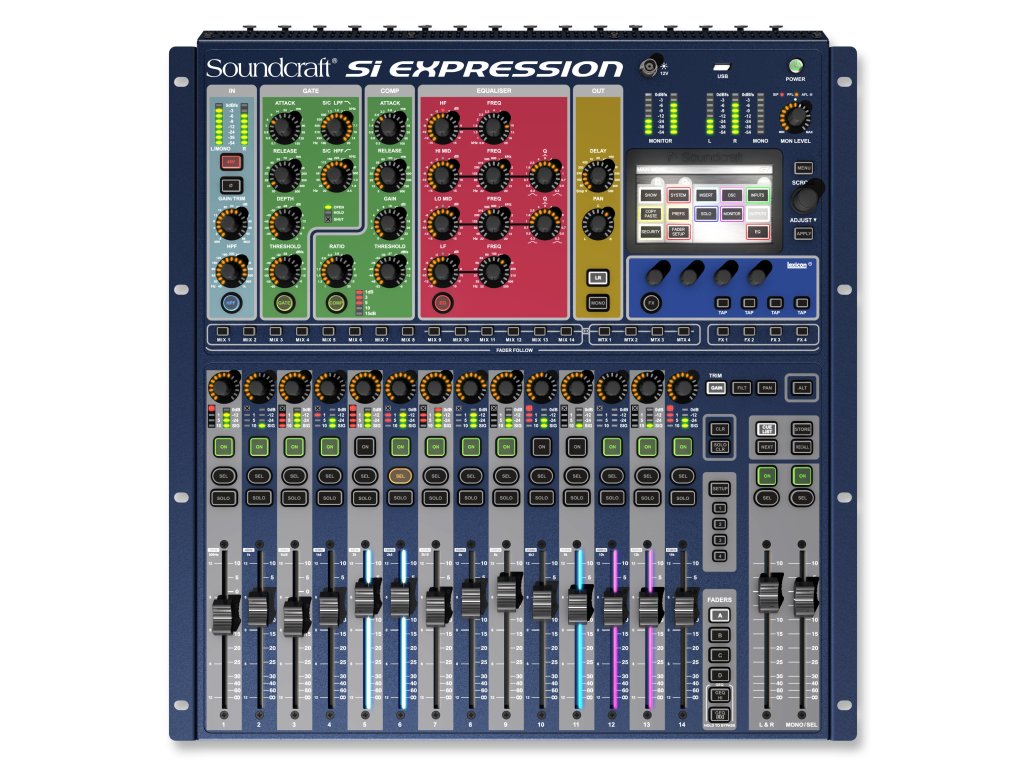Toggle the green POWER button
Viewport: 1024px width, 768px height.
[795, 66]
